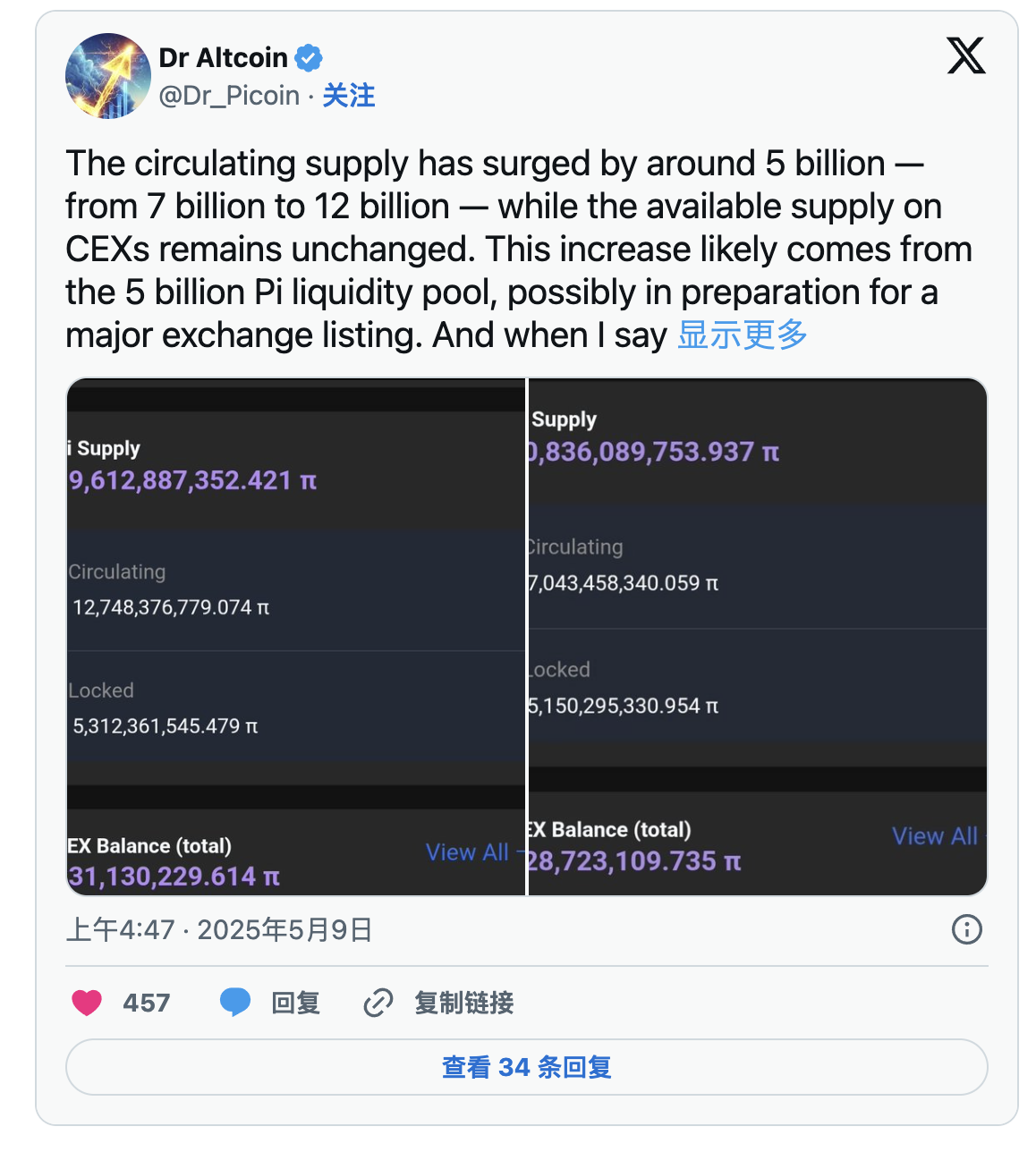1036x1152 pixels.
Task: Click View All in right screenshot
Action: click(x=934, y=836)
